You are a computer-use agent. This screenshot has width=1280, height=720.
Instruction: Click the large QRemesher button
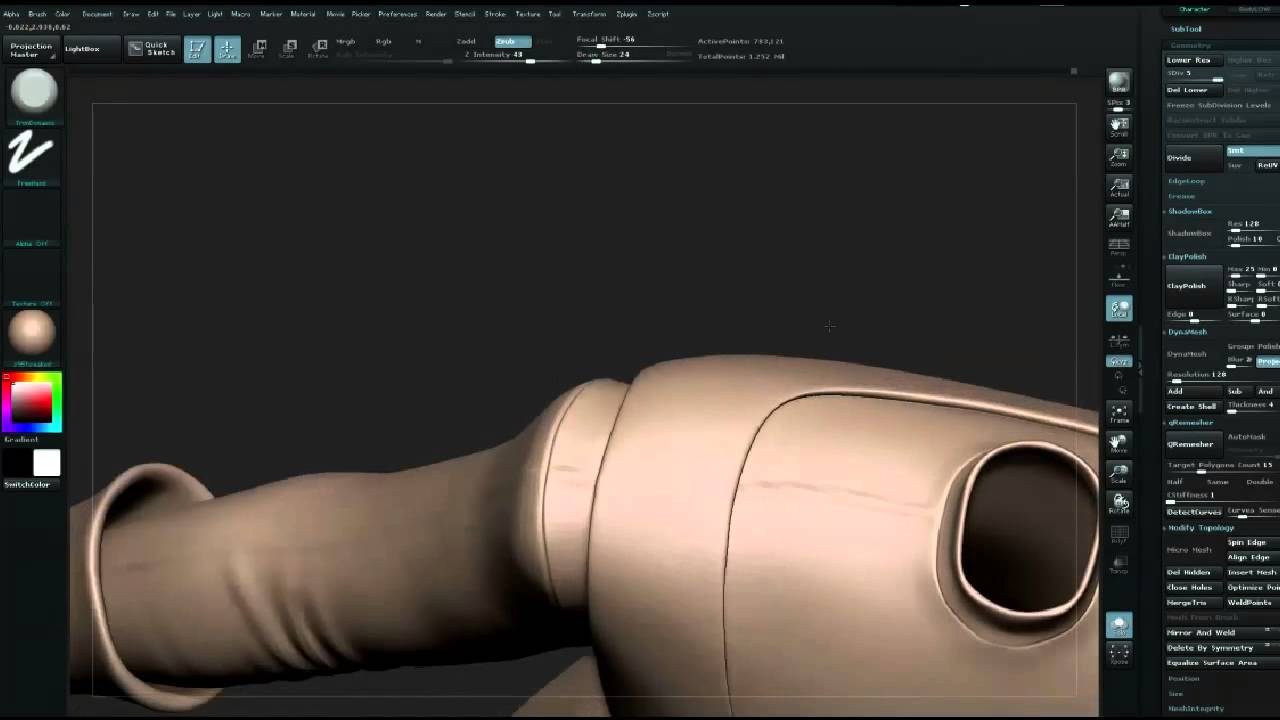pyautogui.click(x=1195, y=444)
